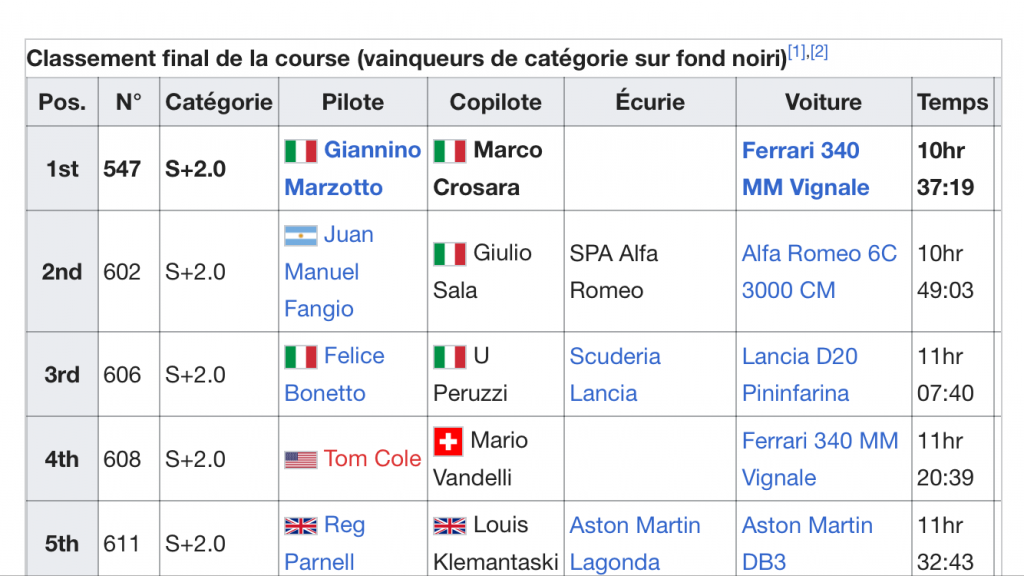
Task: Open the Alfa Romeo 6C 3000 CM link
Action: (x=819, y=272)
